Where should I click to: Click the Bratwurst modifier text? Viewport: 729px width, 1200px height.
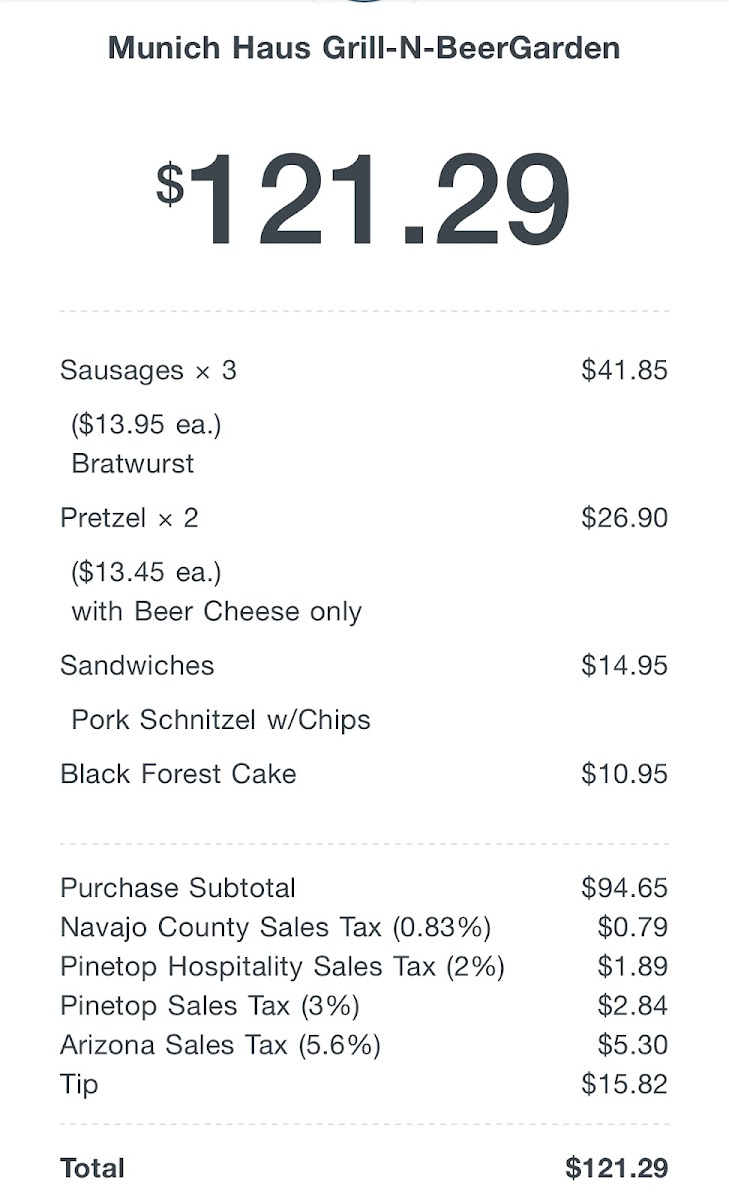(133, 464)
